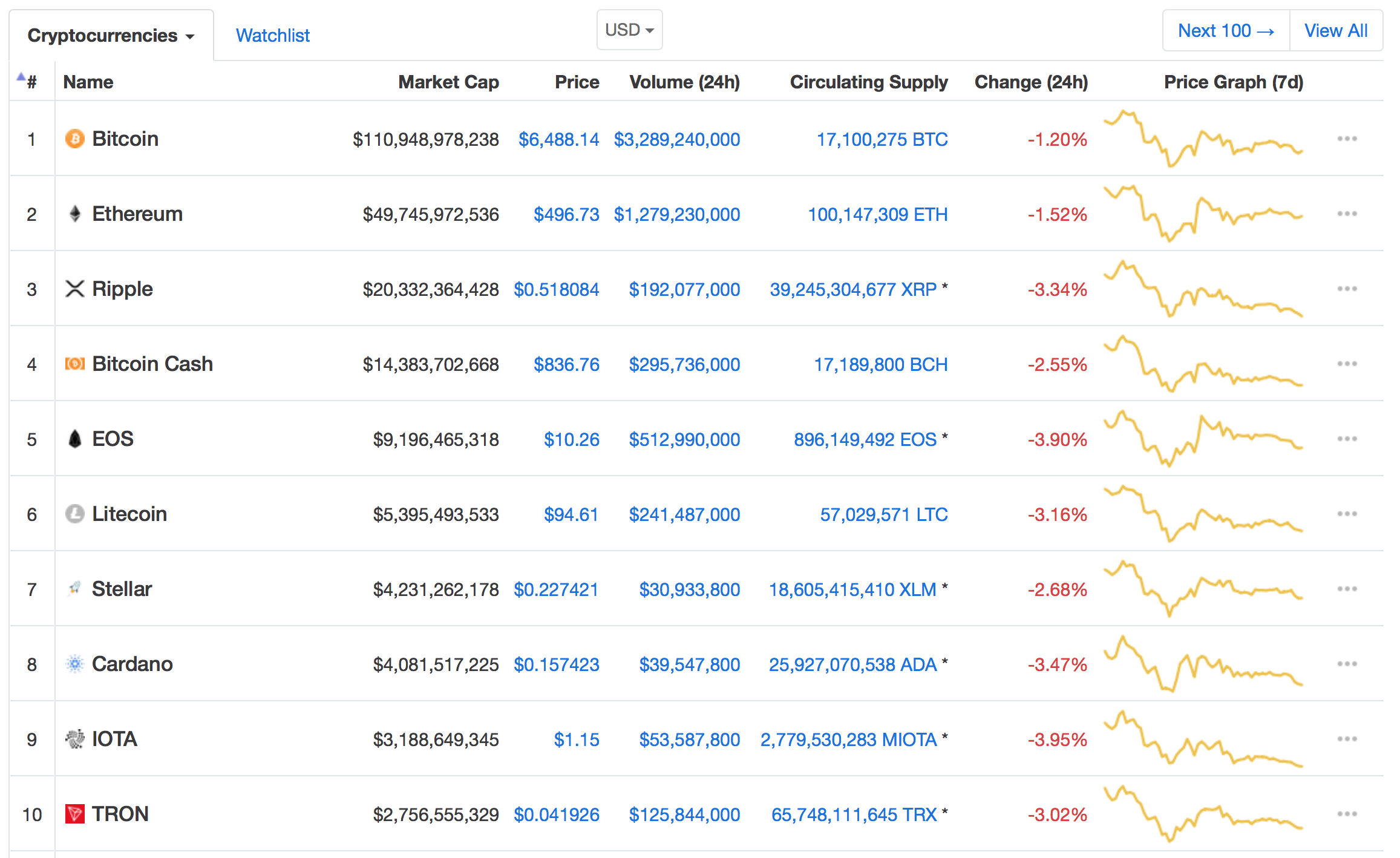Open the three-dot options menu for Stellar
The width and height of the screenshot is (1400, 858).
1347,589
